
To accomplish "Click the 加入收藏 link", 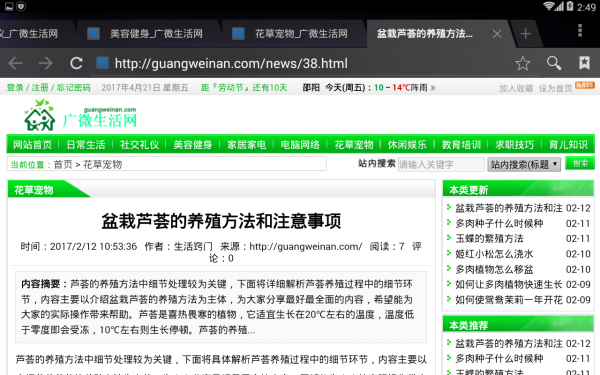I will 516,88.
